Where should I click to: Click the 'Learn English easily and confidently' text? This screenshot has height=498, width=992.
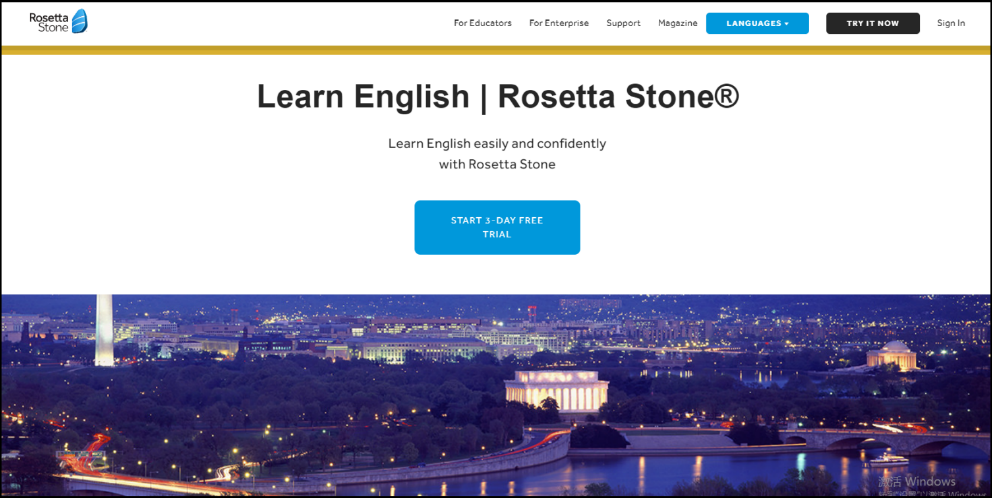497,144
